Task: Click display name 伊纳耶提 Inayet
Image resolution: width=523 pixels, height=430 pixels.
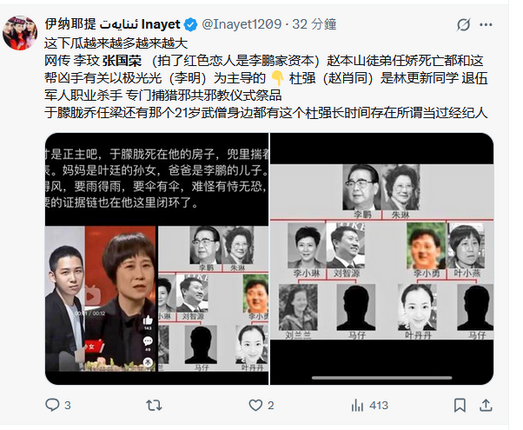Action: click(x=112, y=24)
